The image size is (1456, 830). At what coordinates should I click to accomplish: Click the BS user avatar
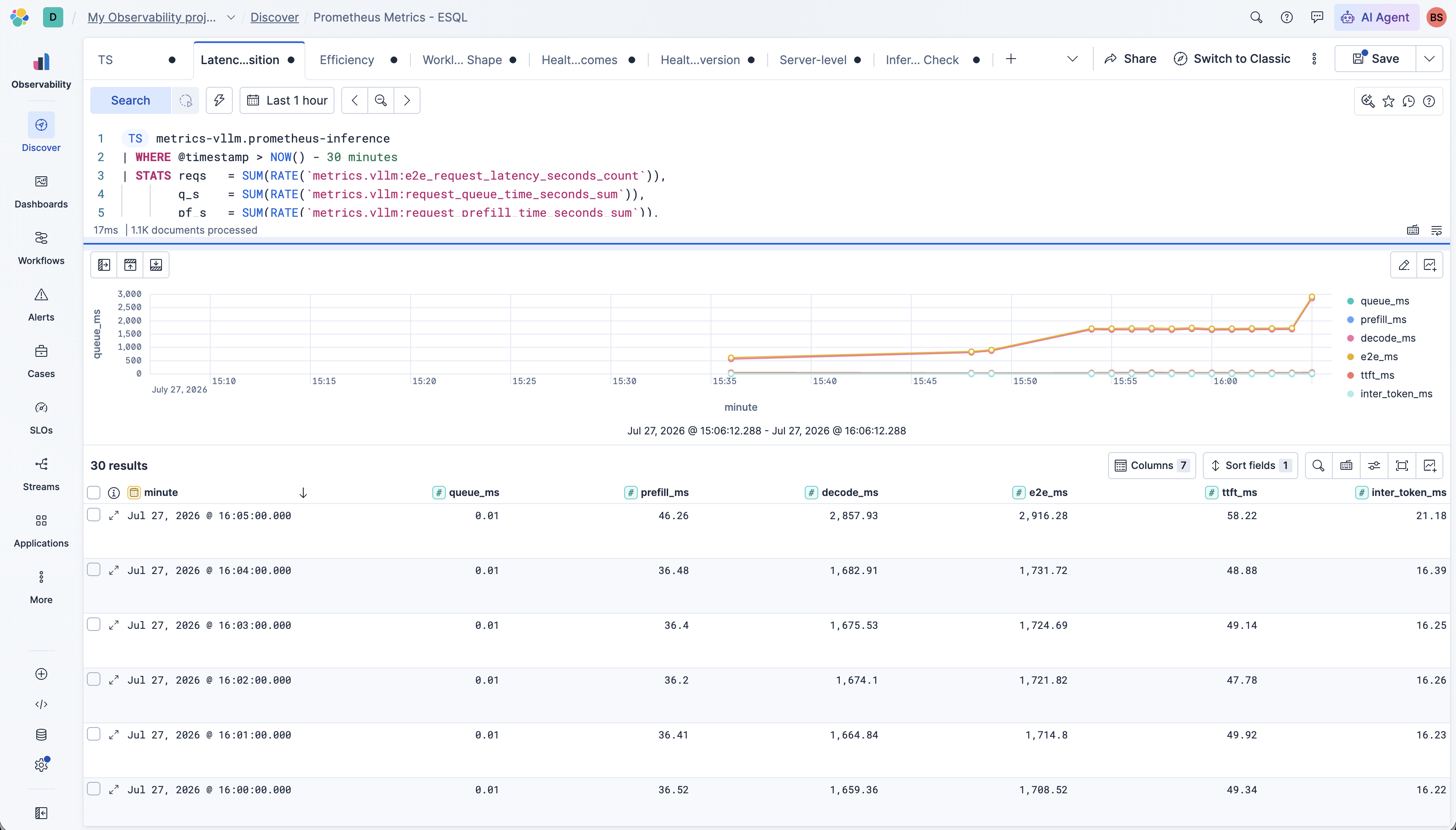coord(1436,17)
